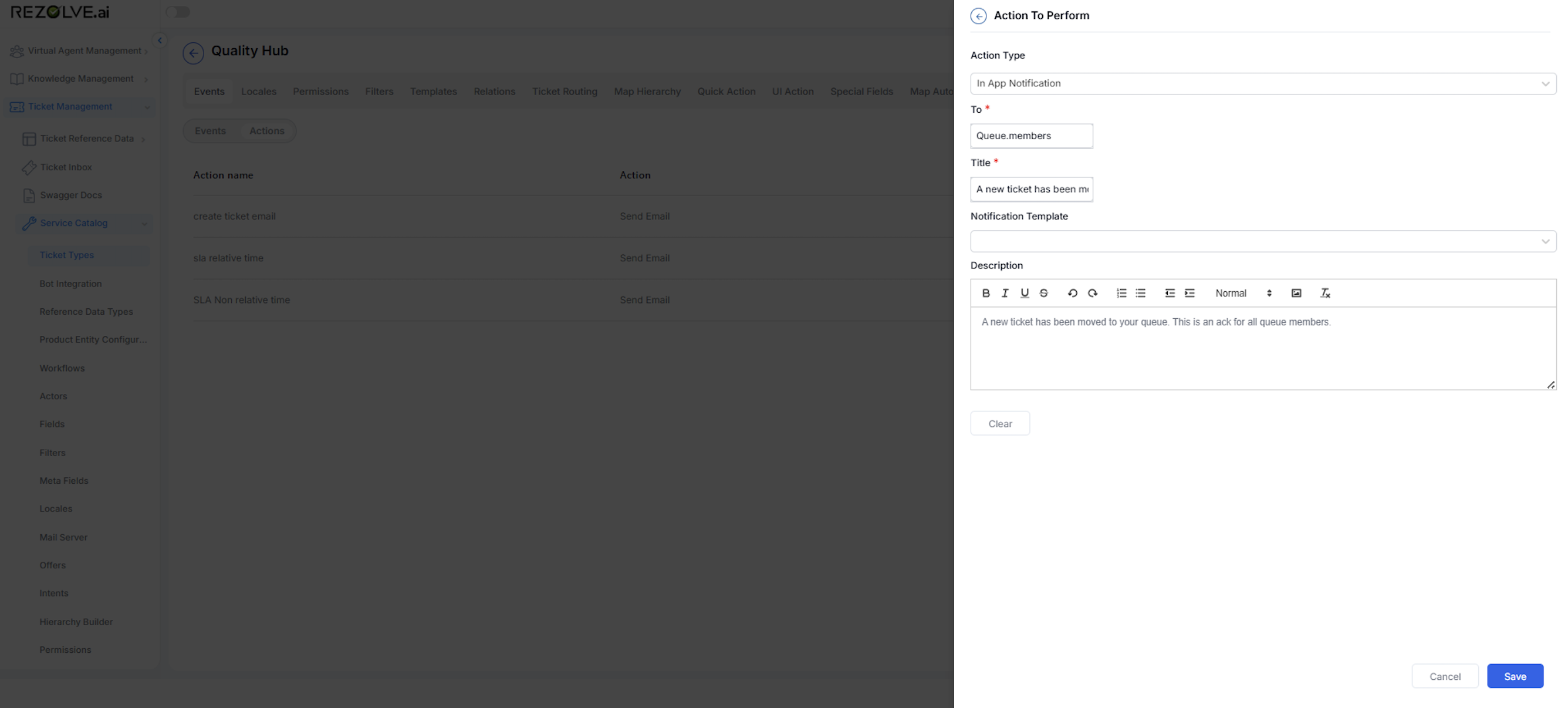Click the back arrow on Action To Perform panel
The image size is (1568, 708).
coord(978,15)
